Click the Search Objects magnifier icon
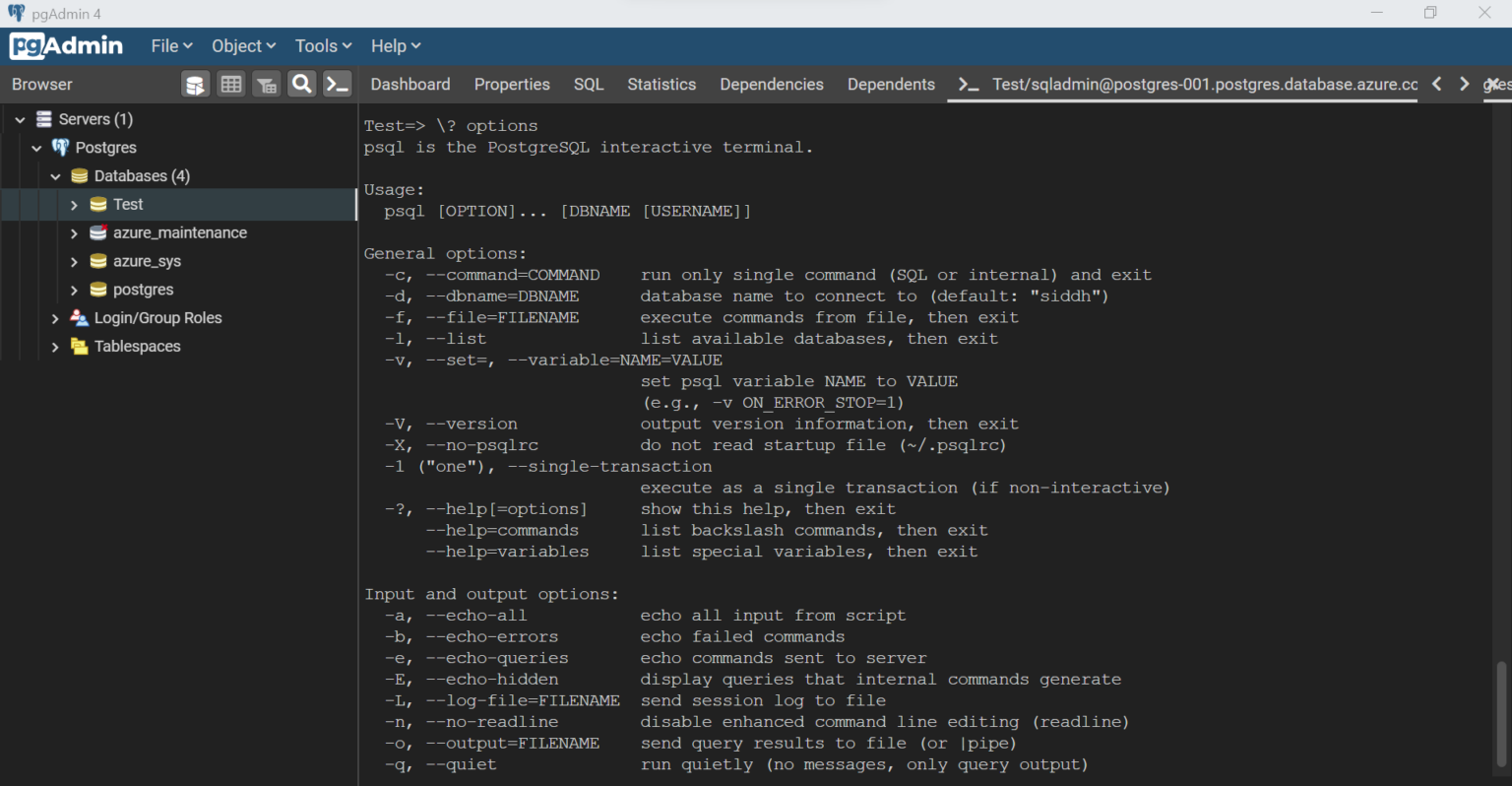 (x=301, y=84)
